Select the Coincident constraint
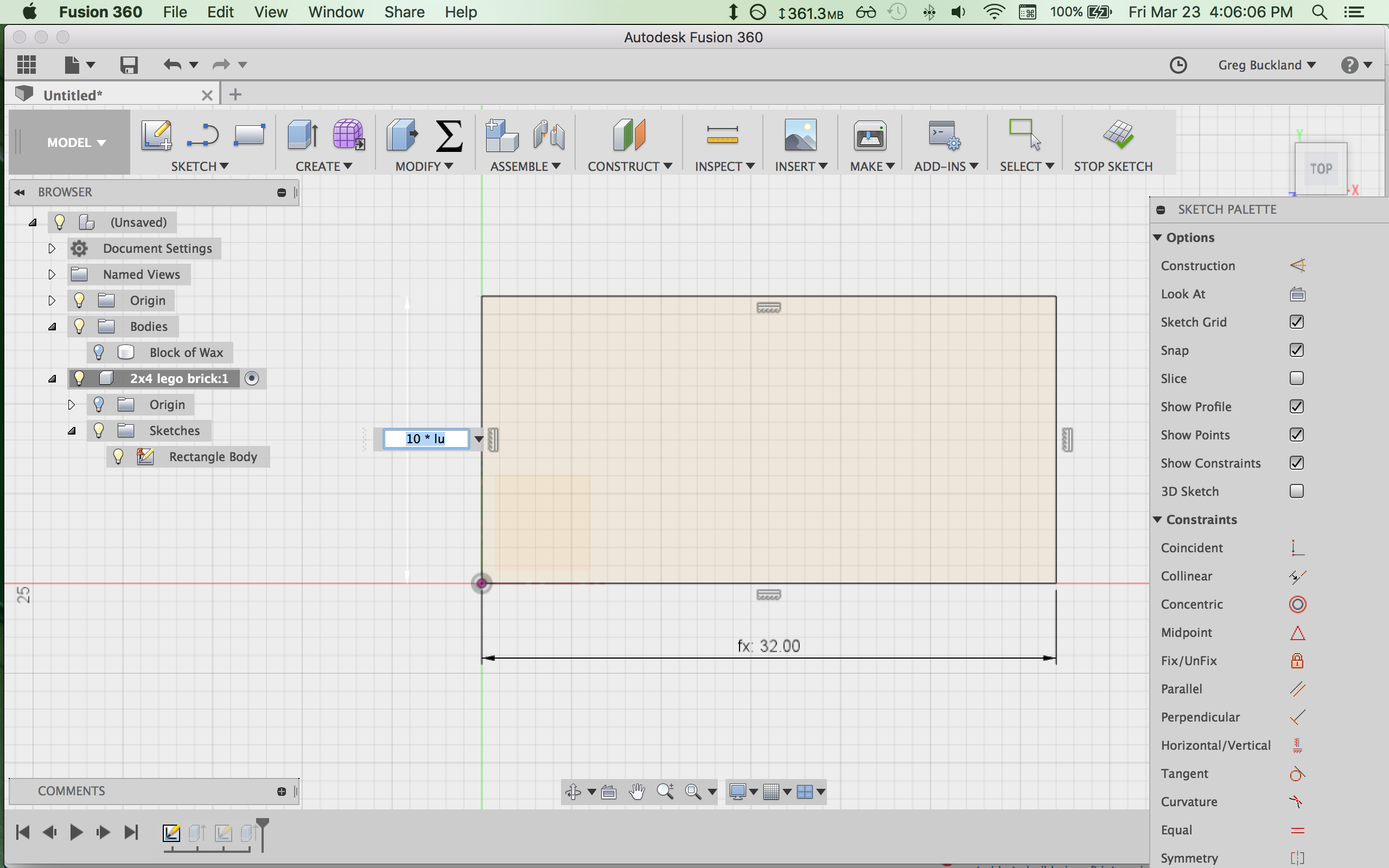Image resolution: width=1389 pixels, height=868 pixels. tap(1297, 548)
